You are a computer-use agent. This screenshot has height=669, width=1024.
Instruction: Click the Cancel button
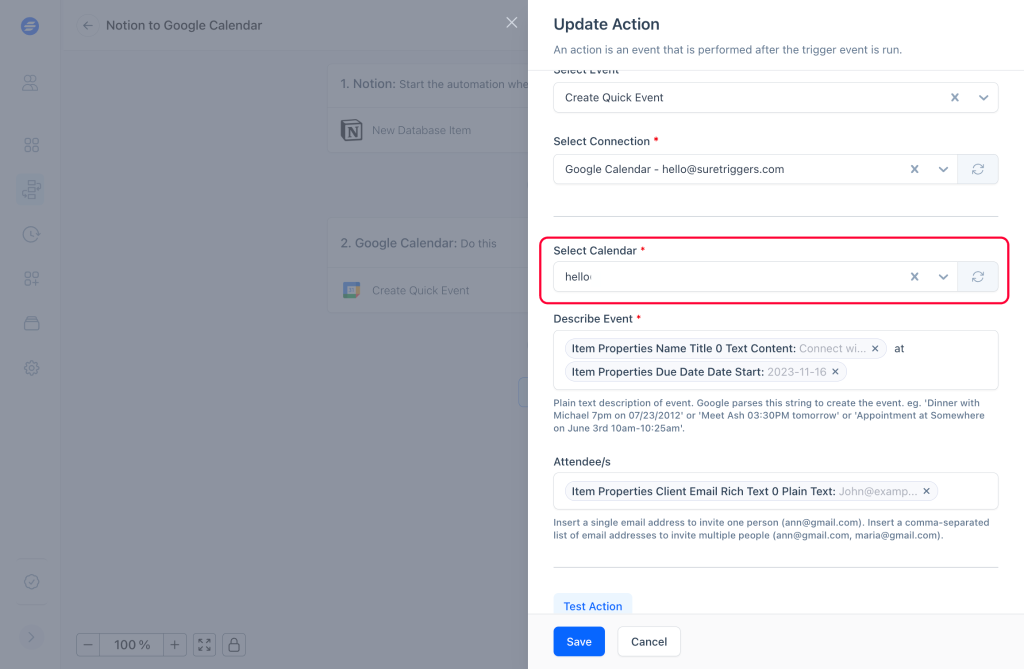tap(648, 642)
